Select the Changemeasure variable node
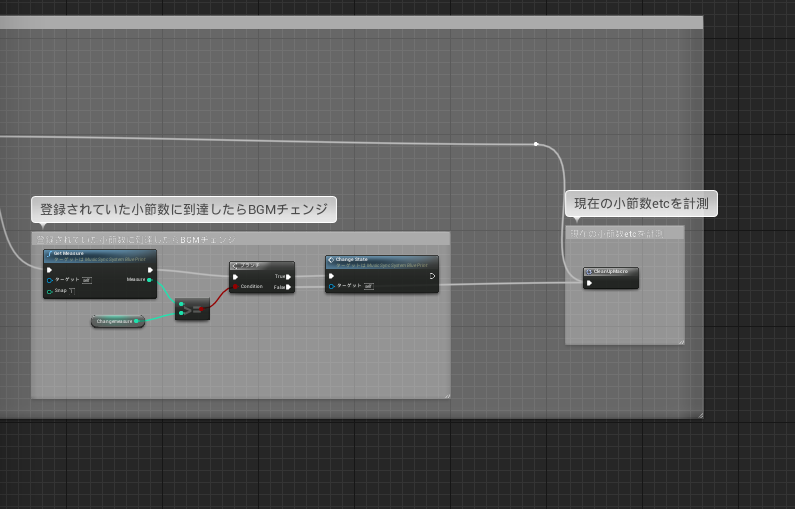Screen dimensions: 795x509 pos(118,321)
